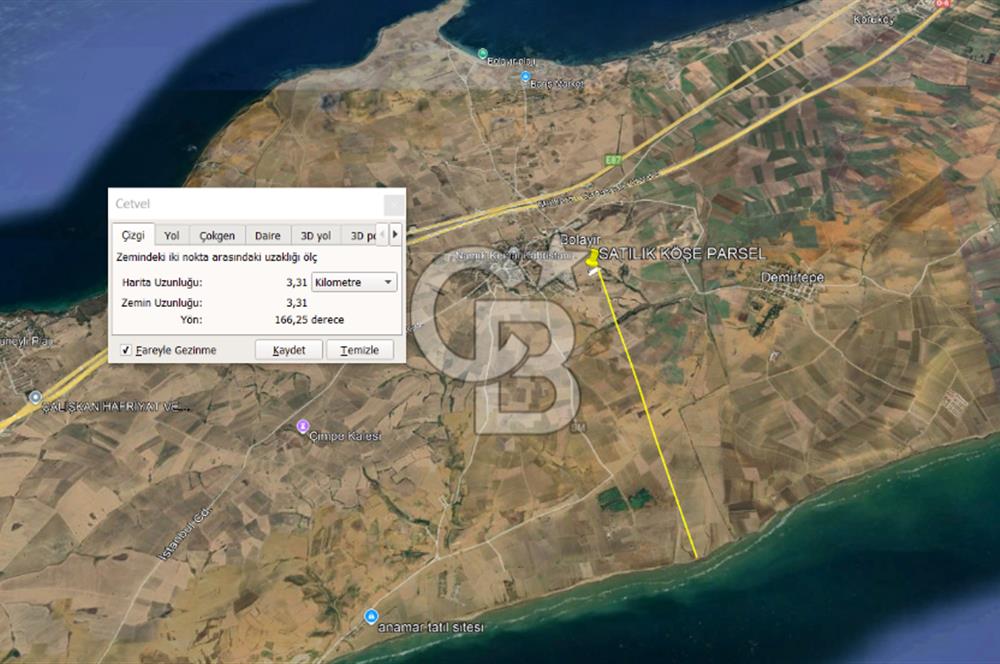Click the purple Çimpe Kalesi landmark icon
This screenshot has height=664, width=1000.
coord(303,426)
